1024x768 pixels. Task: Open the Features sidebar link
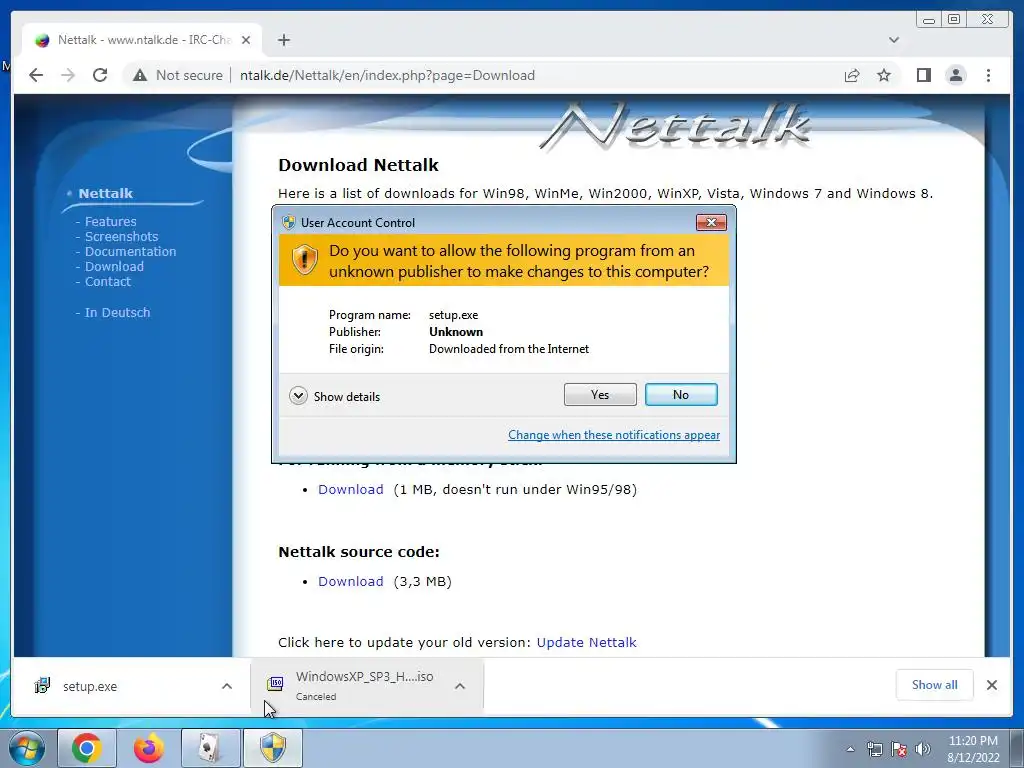(x=110, y=221)
